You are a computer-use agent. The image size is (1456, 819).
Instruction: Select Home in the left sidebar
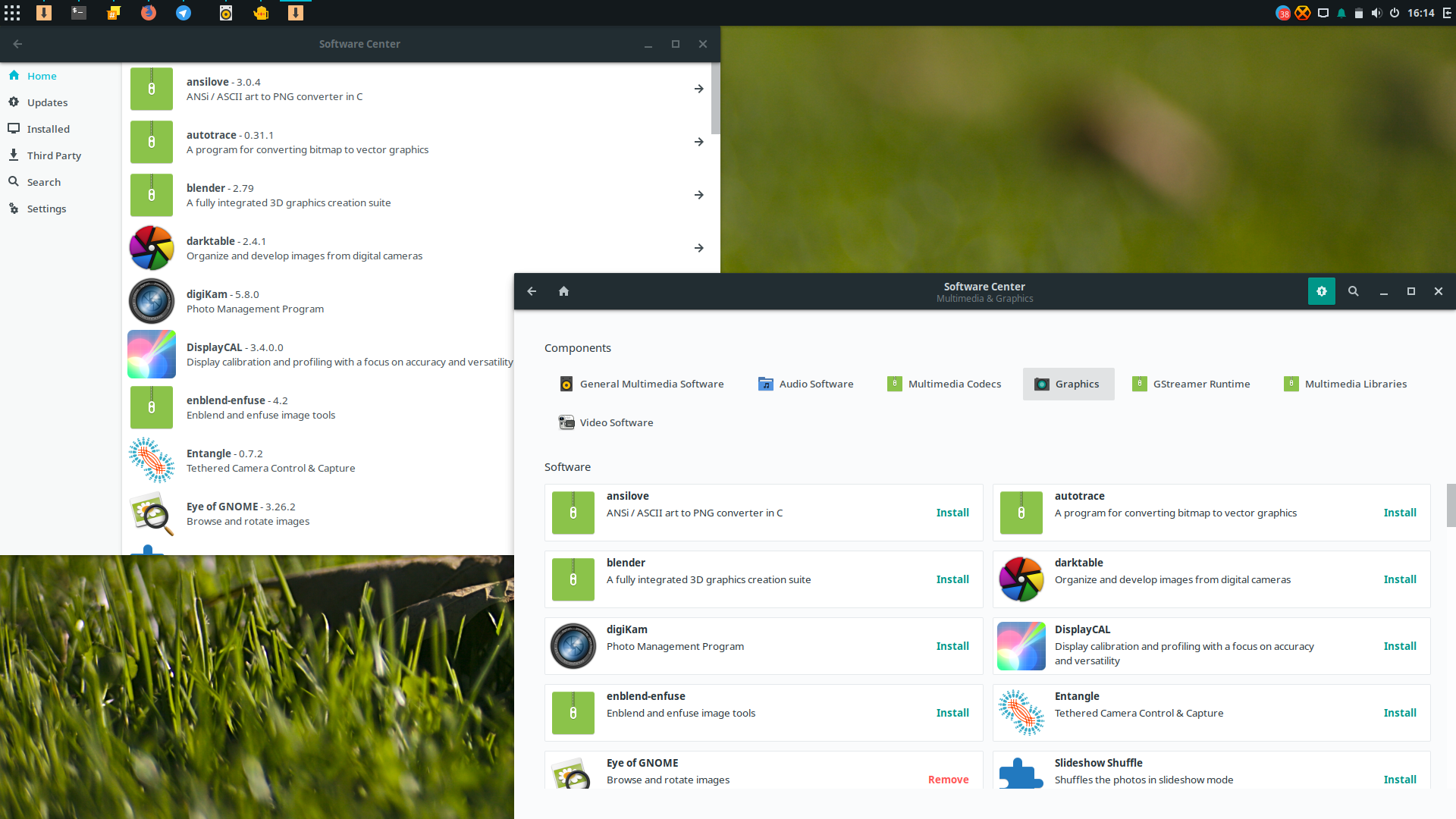tap(61, 76)
